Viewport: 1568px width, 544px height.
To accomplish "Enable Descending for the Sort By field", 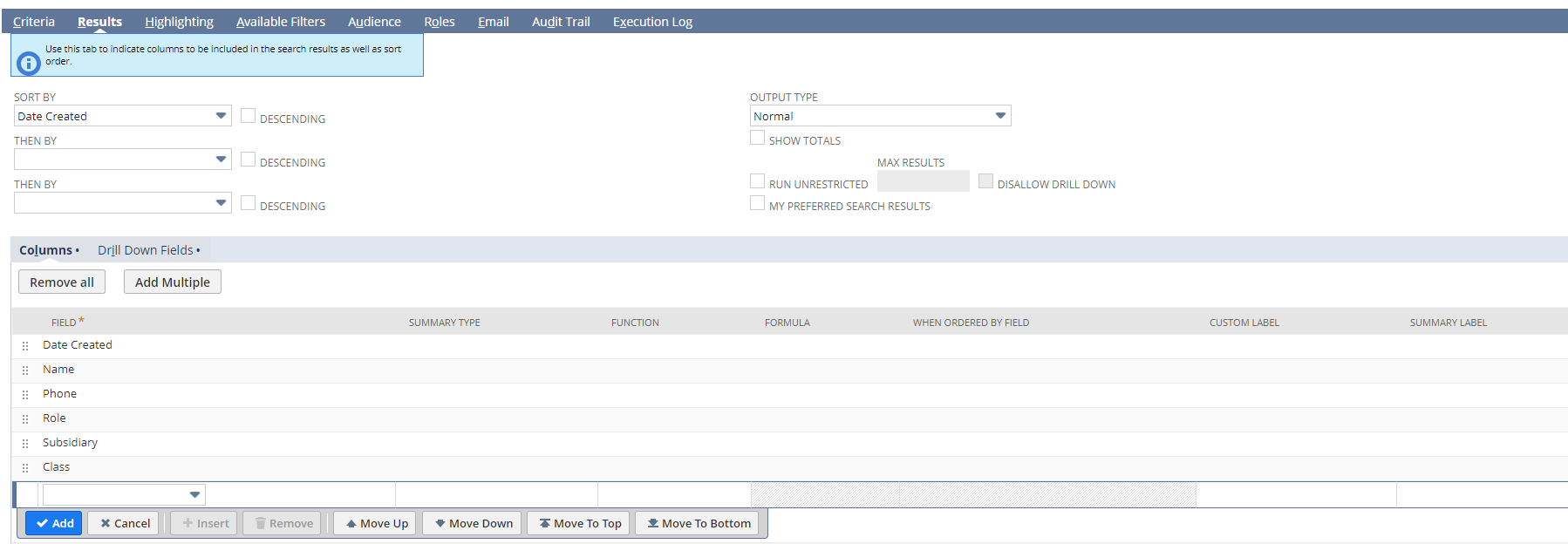I will point(249,116).
